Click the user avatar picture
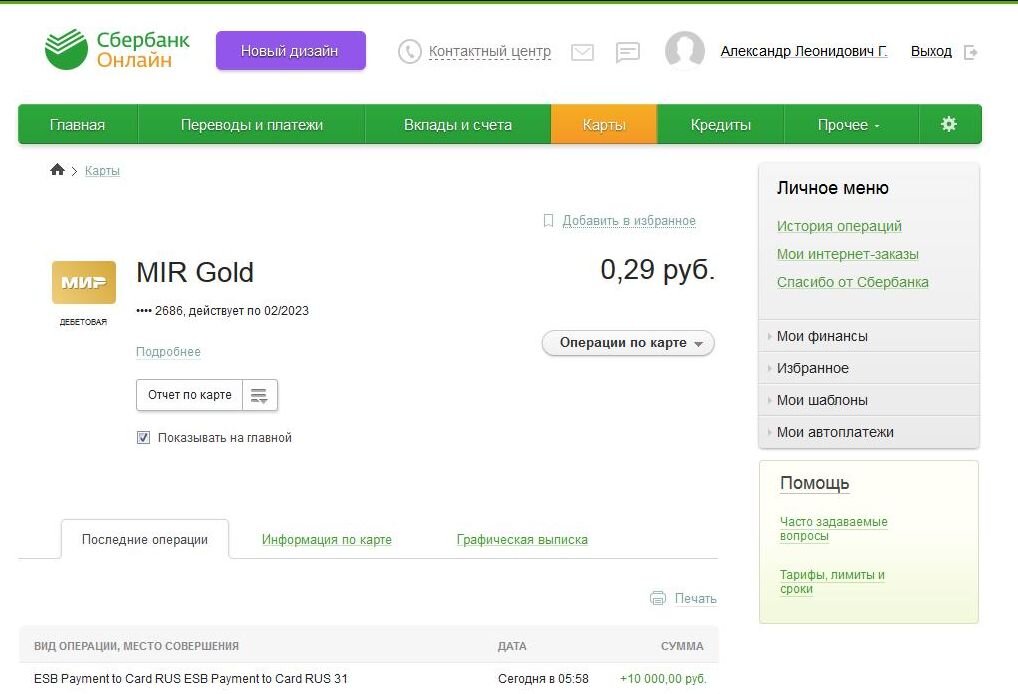Screen dimensions: 1018x694 tap(685, 50)
